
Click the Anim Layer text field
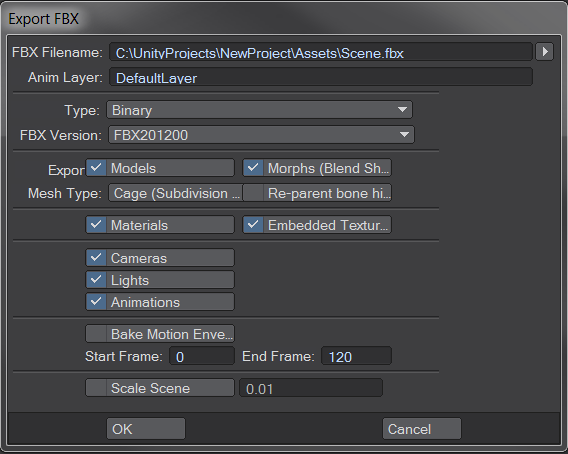click(x=321, y=77)
